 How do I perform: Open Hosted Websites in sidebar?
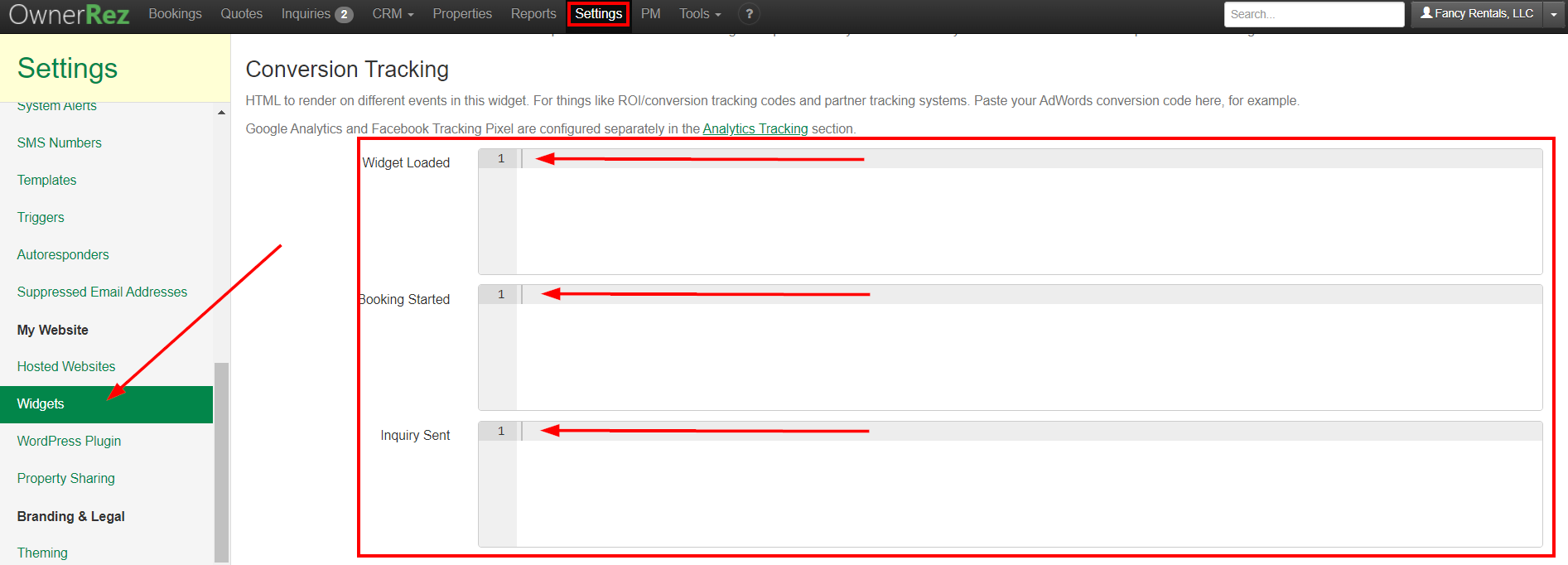[66, 366]
